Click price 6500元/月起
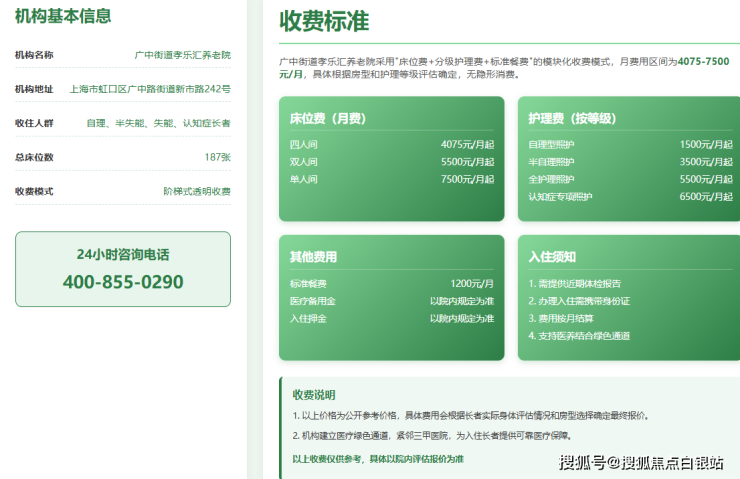 706,197
